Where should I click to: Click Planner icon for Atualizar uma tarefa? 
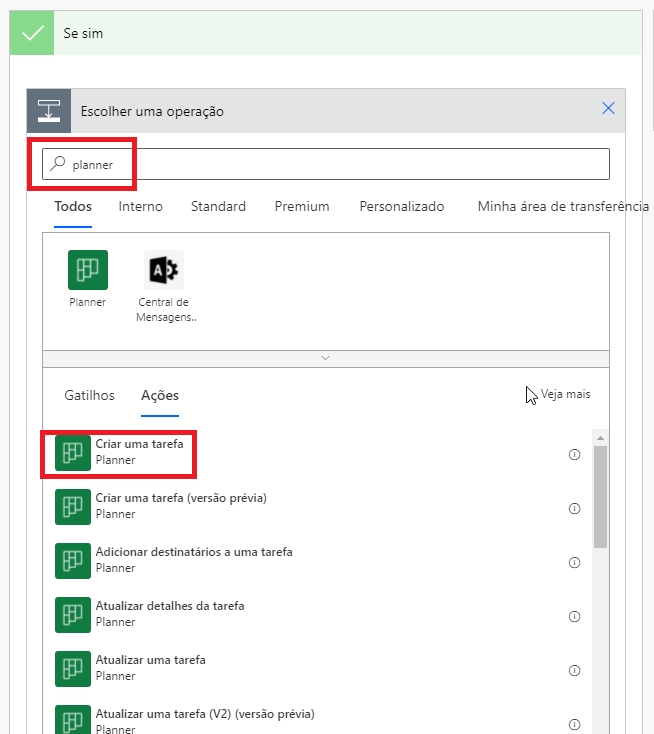tap(73, 668)
